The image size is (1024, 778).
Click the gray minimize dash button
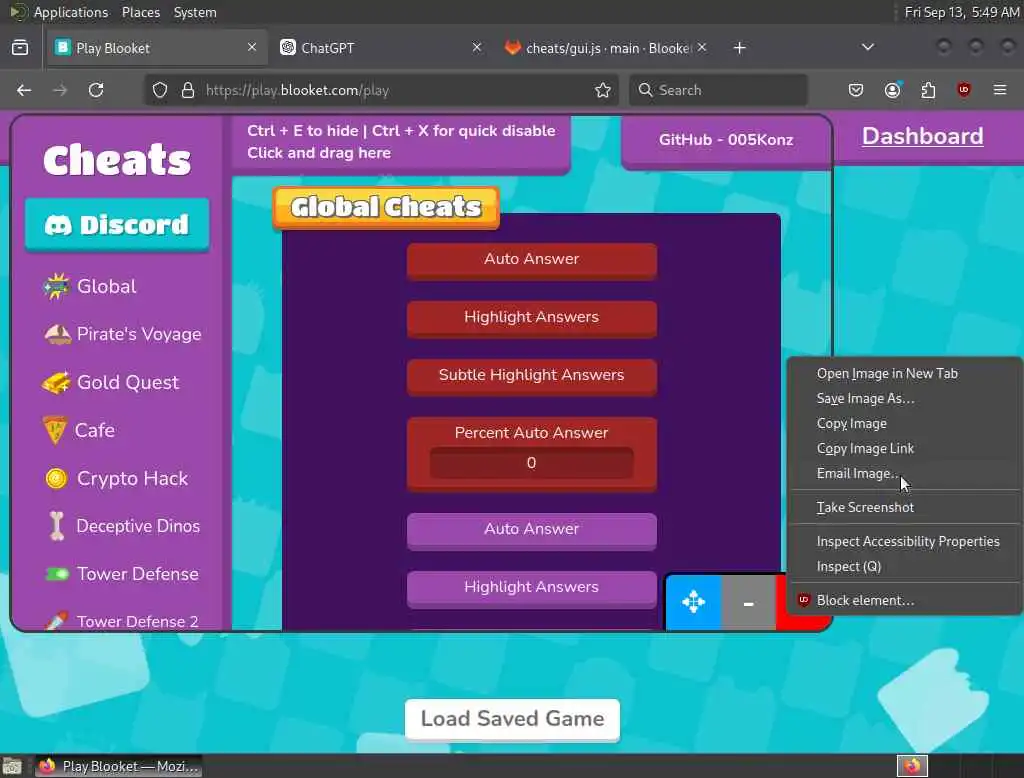pyautogui.click(x=748, y=603)
